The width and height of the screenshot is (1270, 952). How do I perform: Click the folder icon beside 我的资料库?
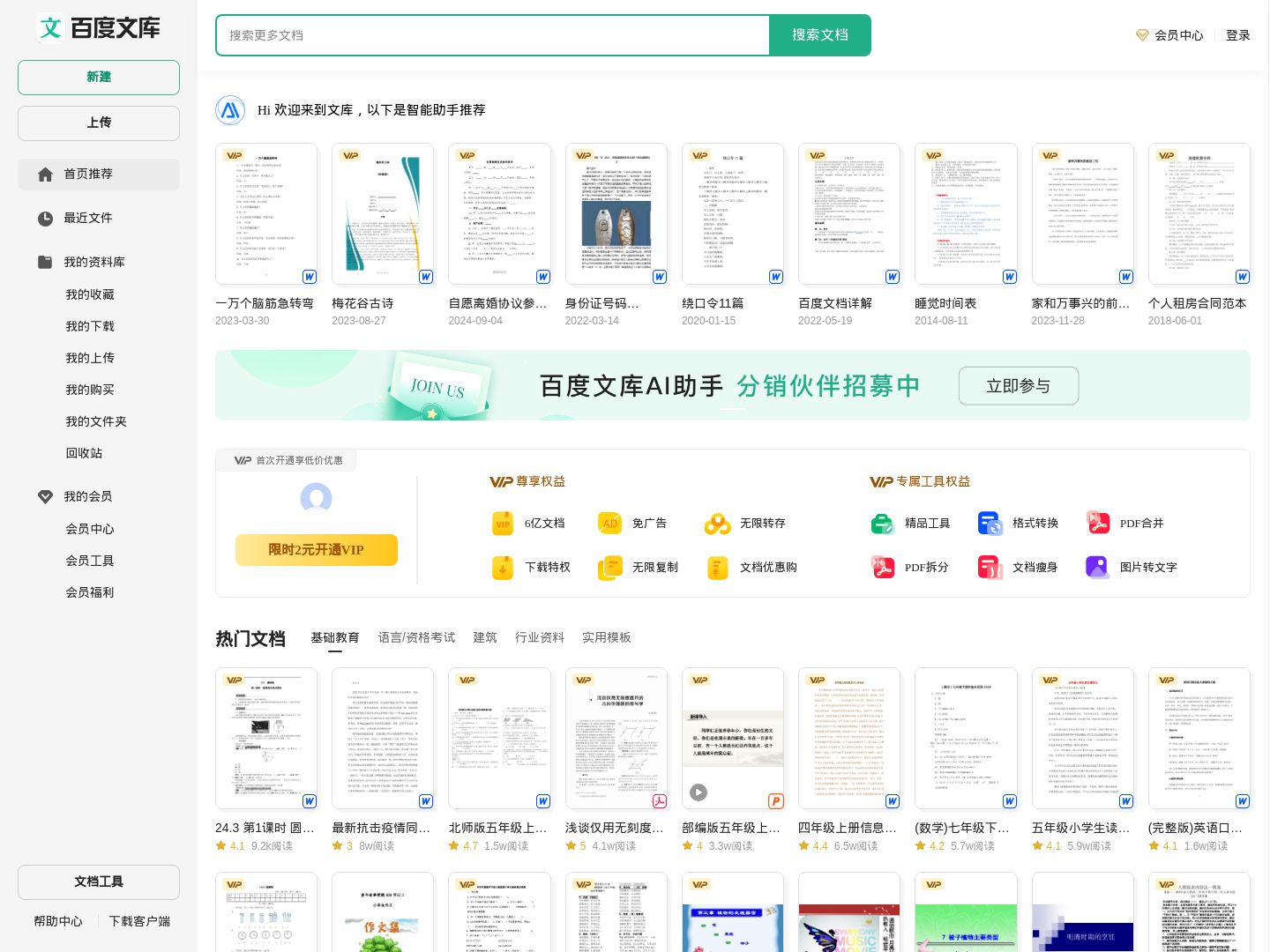pos(45,262)
